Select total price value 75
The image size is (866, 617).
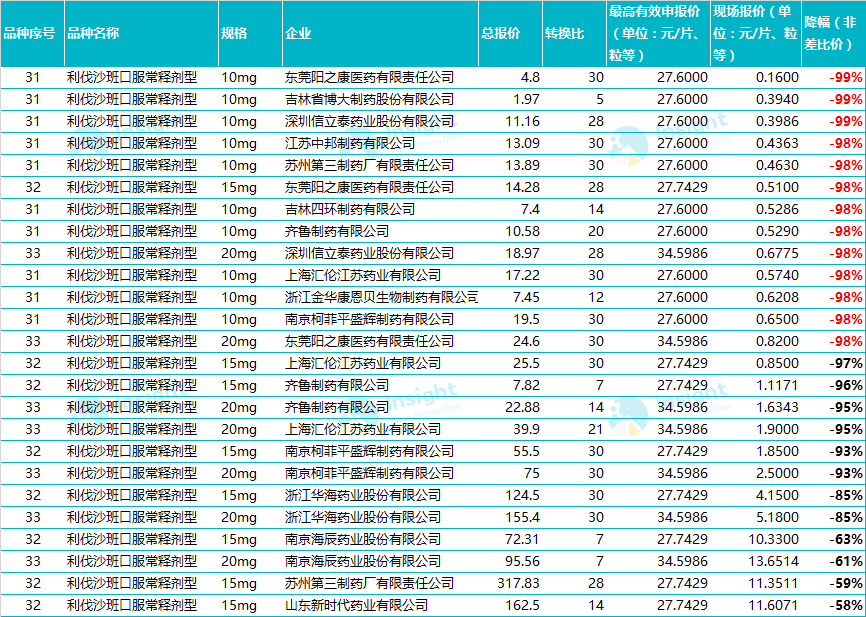click(x=532, y=473)
